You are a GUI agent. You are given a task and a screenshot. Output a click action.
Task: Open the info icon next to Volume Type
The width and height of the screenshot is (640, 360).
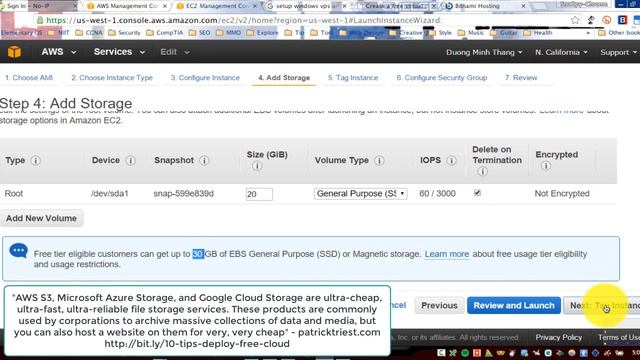pos(379,160)
